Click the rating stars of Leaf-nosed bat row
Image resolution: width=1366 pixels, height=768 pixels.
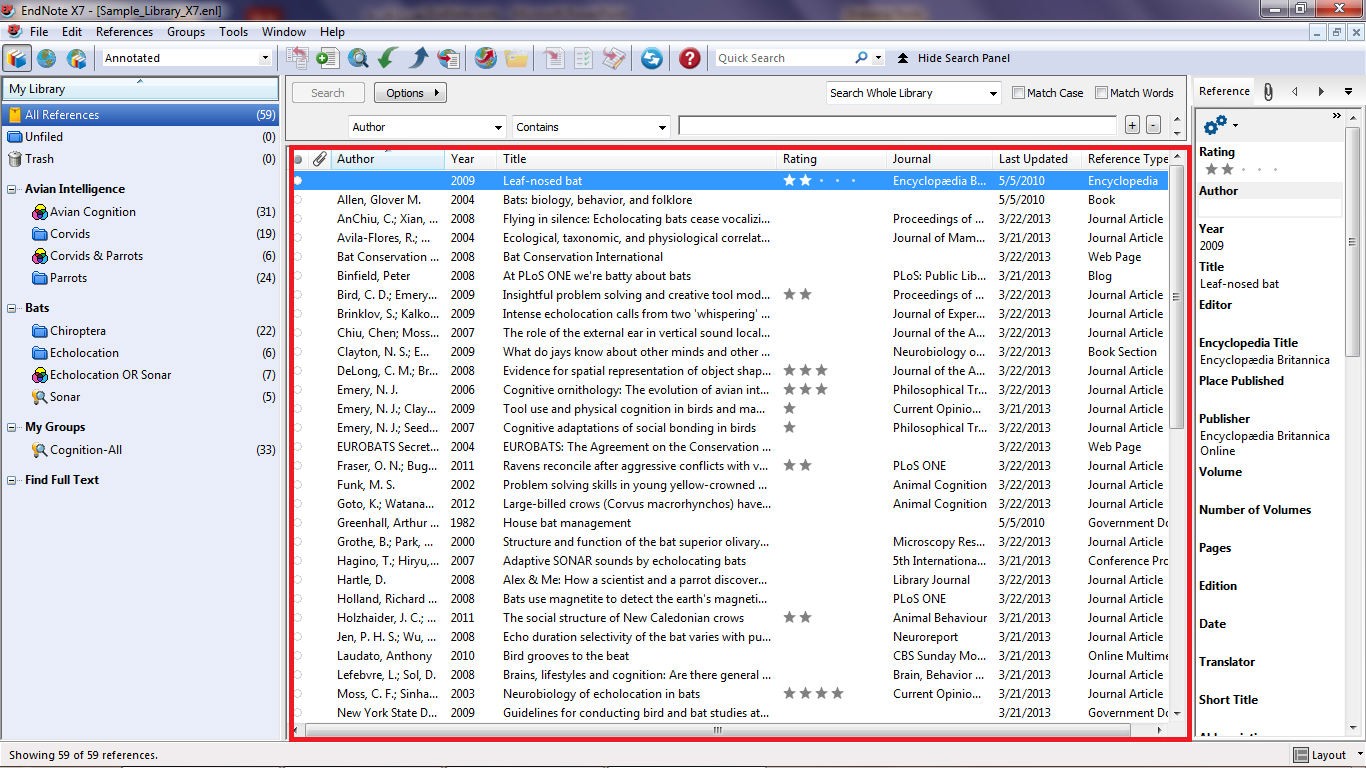[820, 181]
